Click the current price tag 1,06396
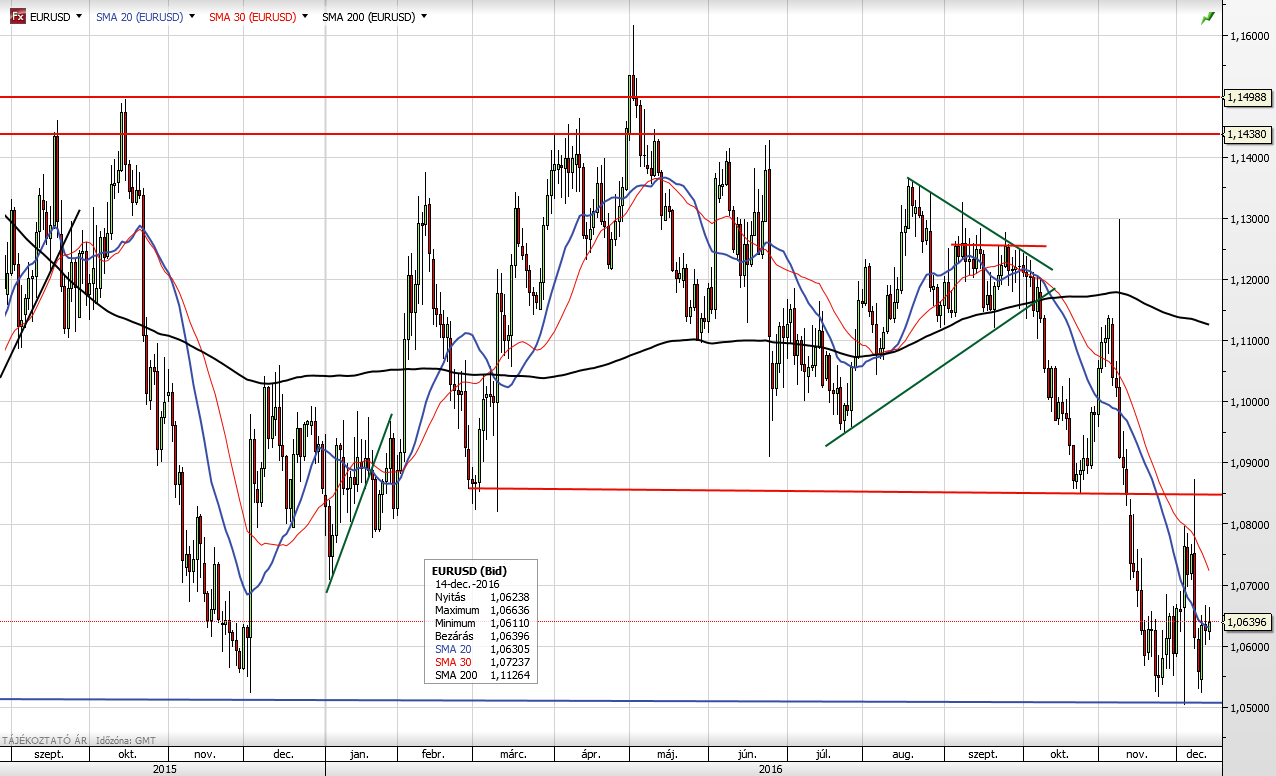This screenshot has height=776, width=1276. [1248, 622]
